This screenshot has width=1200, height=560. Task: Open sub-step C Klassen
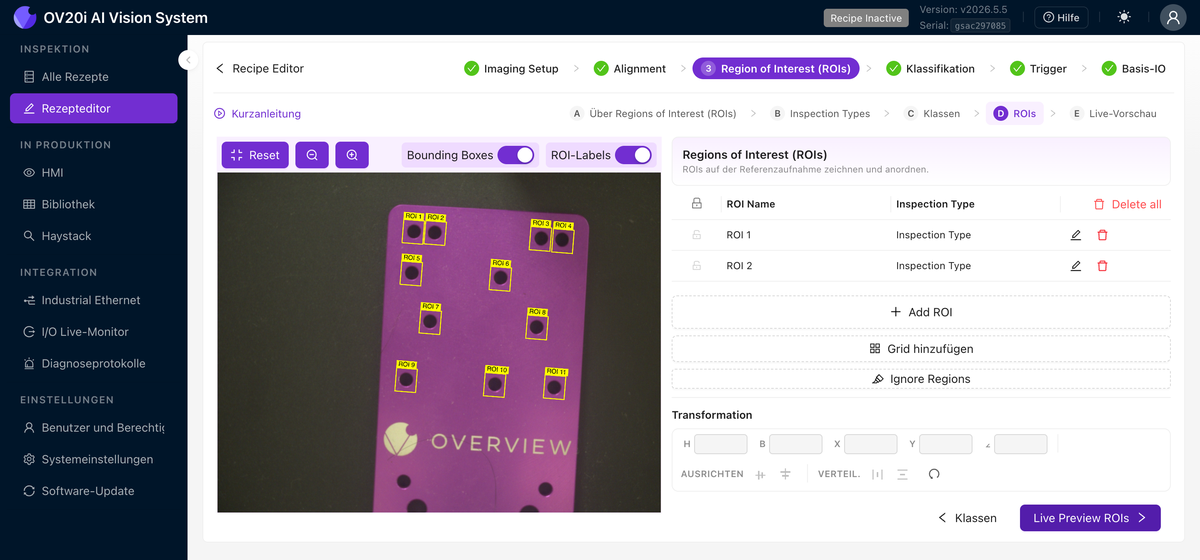click(932, 114)
